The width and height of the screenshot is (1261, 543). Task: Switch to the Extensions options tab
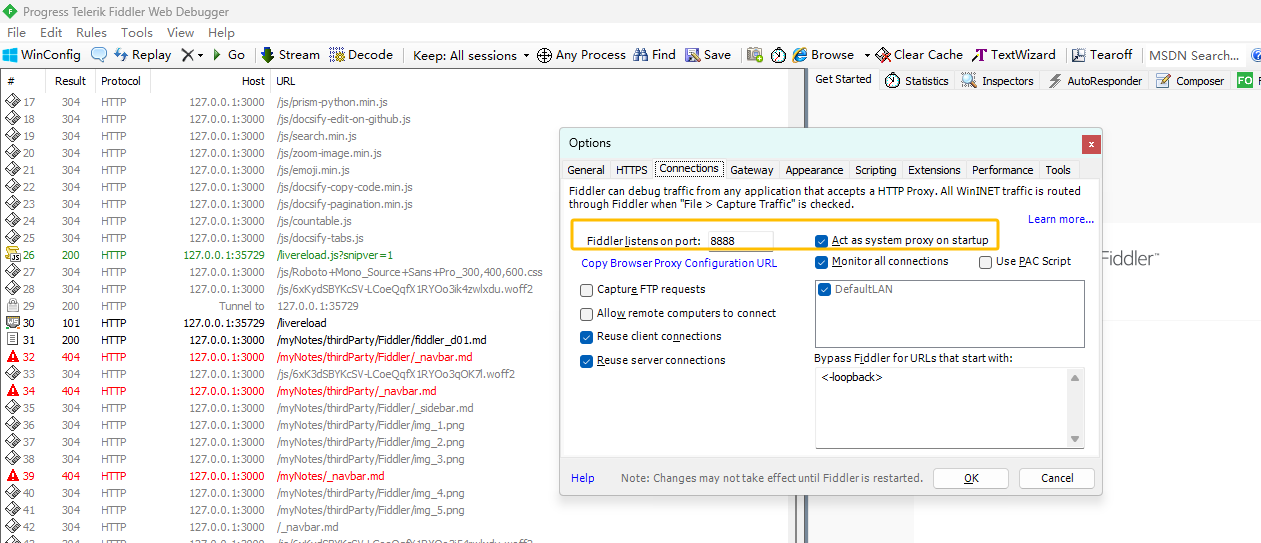[x=934, y=170]
